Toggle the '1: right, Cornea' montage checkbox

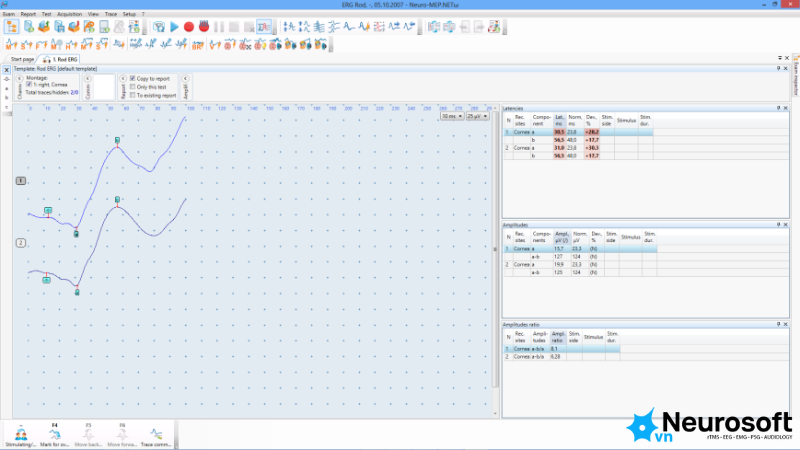point(29,85)
